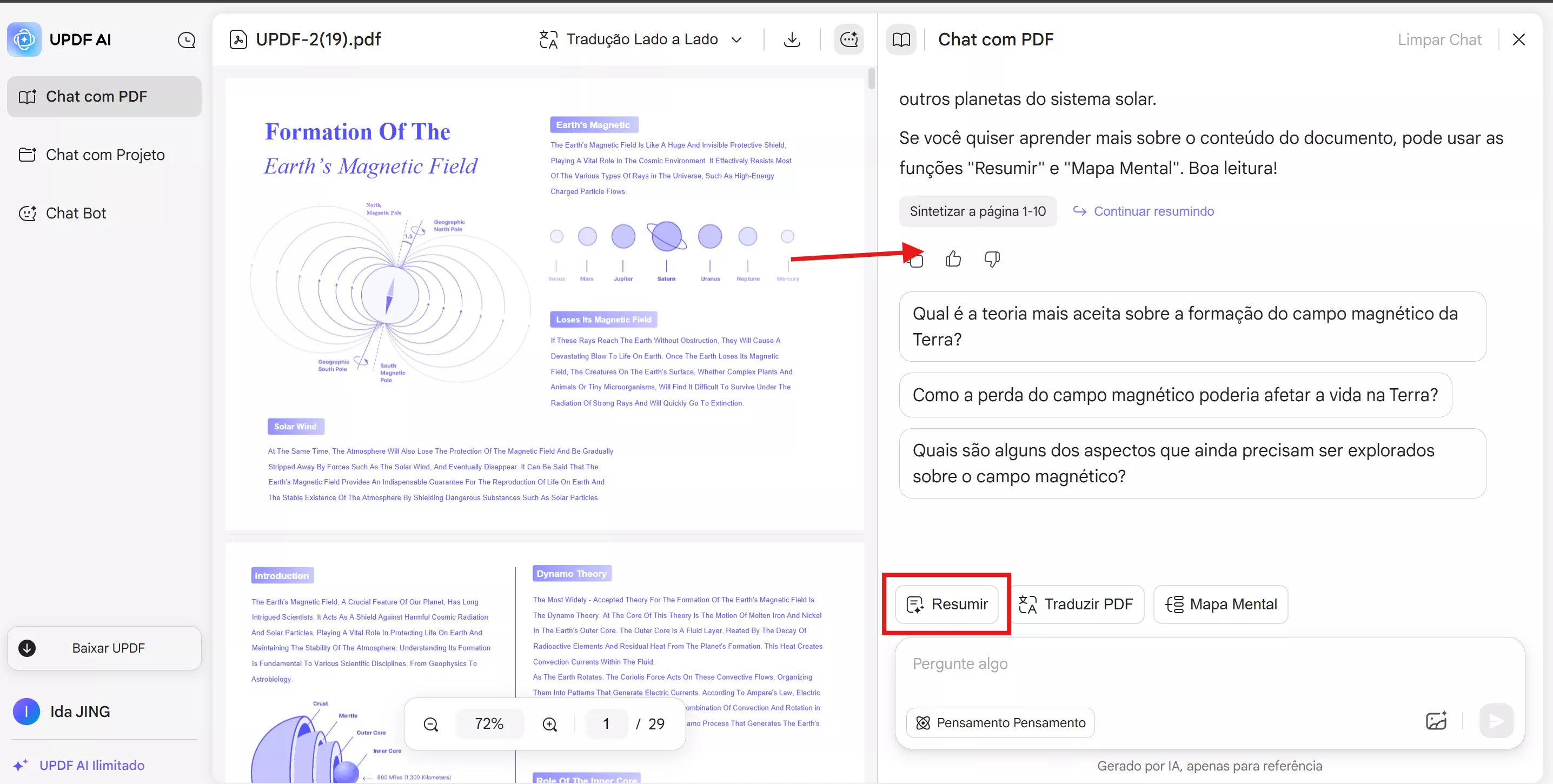Open chat history clock icon

click(x=187, y=41)
